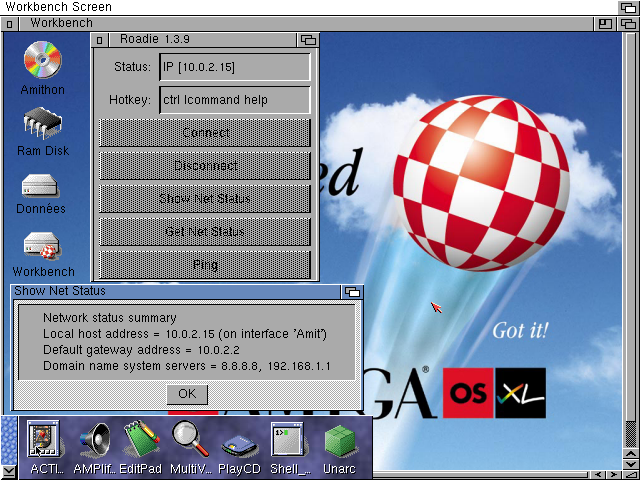The image size is (640, 480).
Task: Click Workbench vertical scrollbar down arrow
Action: [631, 464]
